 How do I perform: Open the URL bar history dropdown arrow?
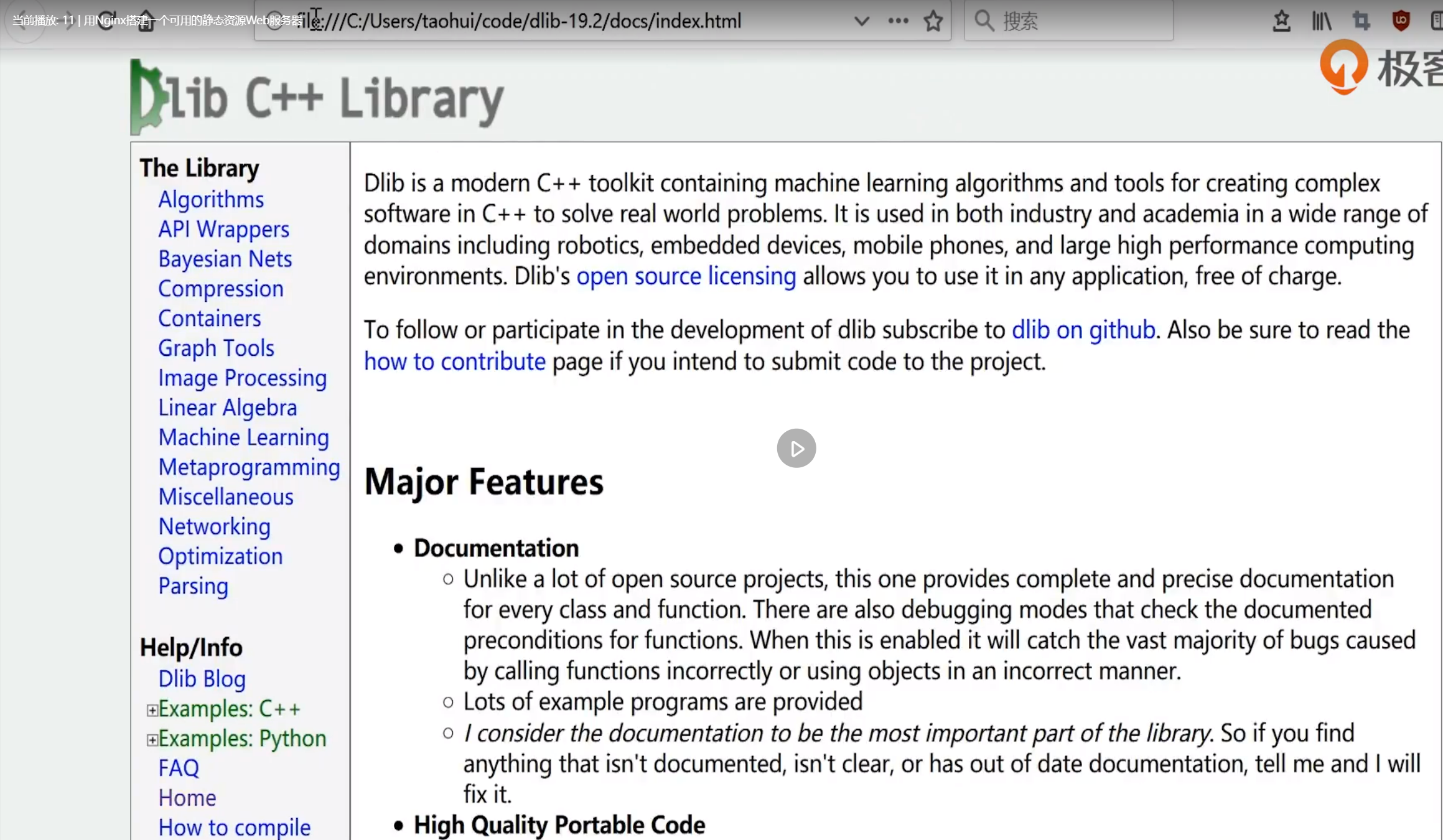862,21
